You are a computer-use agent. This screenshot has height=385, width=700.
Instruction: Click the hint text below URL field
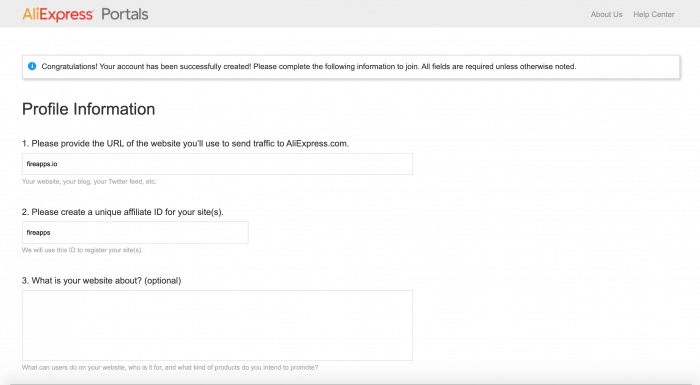point(89,182)
